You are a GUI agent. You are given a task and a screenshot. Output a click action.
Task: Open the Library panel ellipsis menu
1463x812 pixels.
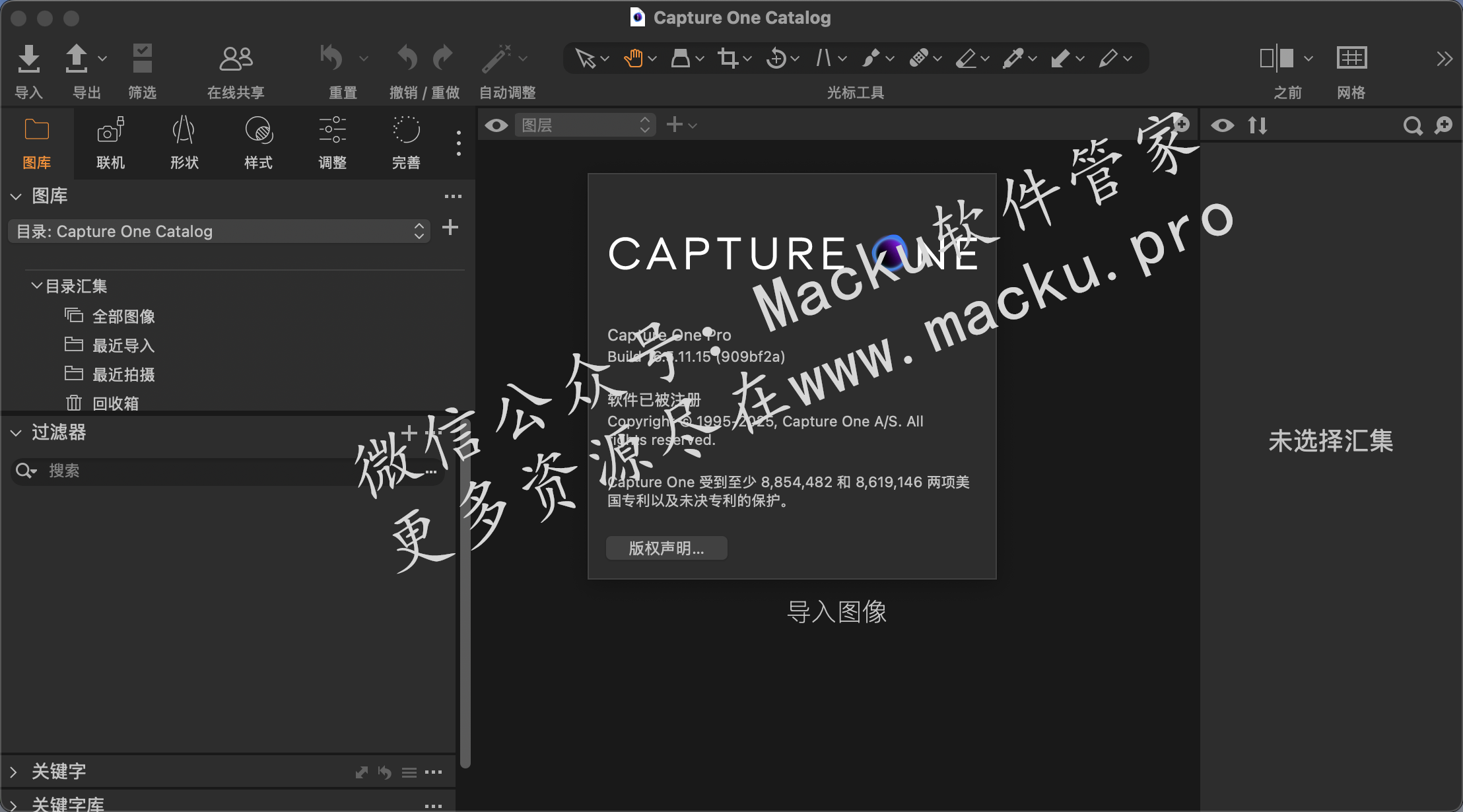point(453,197)
